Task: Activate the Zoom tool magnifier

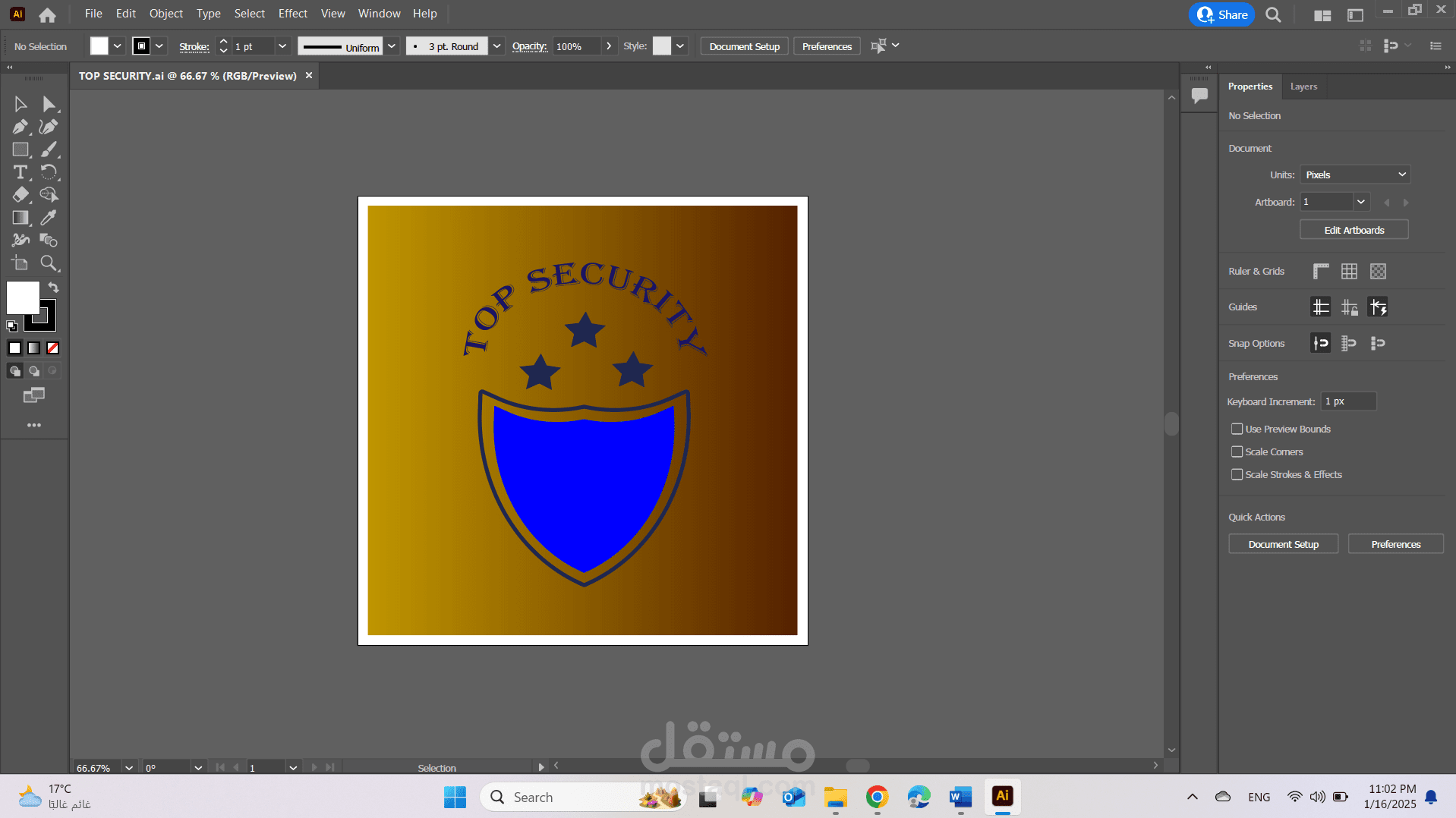Action: [x=49, y=263]
